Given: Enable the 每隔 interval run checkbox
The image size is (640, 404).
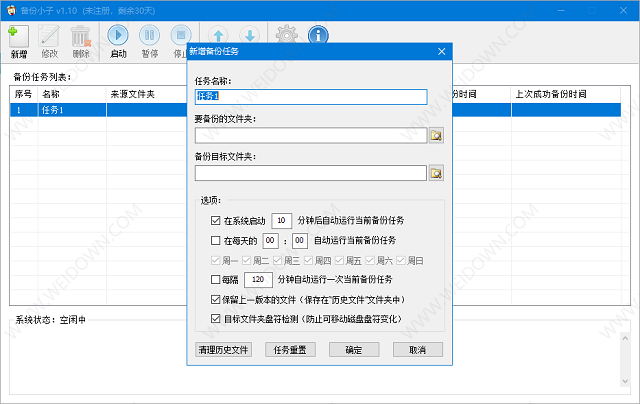Looking at the screenshot, I should coord(216,279).
